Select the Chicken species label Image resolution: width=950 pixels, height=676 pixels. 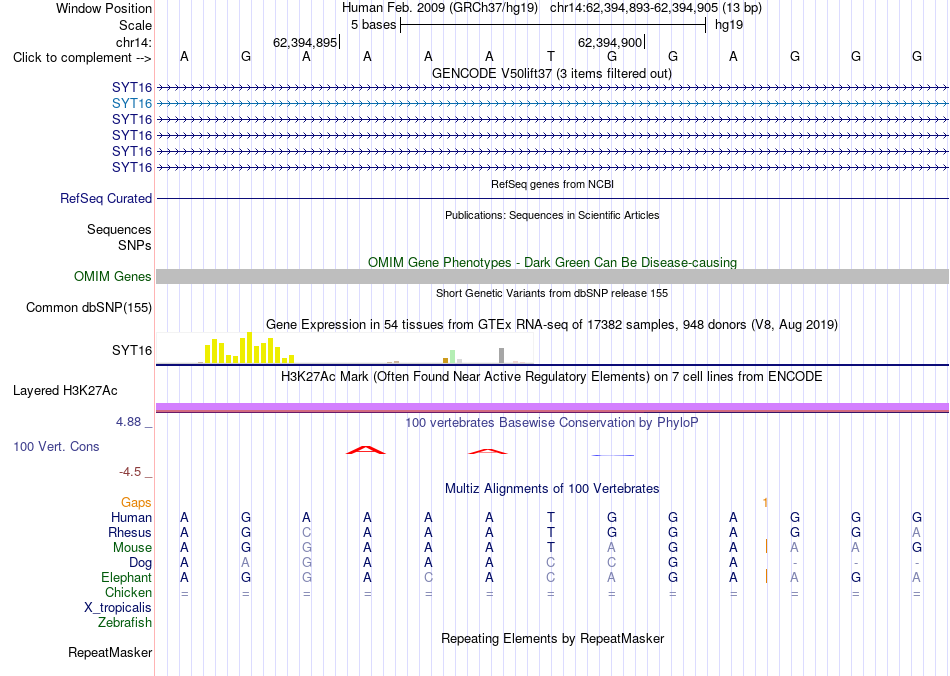[x=128, y=593]
